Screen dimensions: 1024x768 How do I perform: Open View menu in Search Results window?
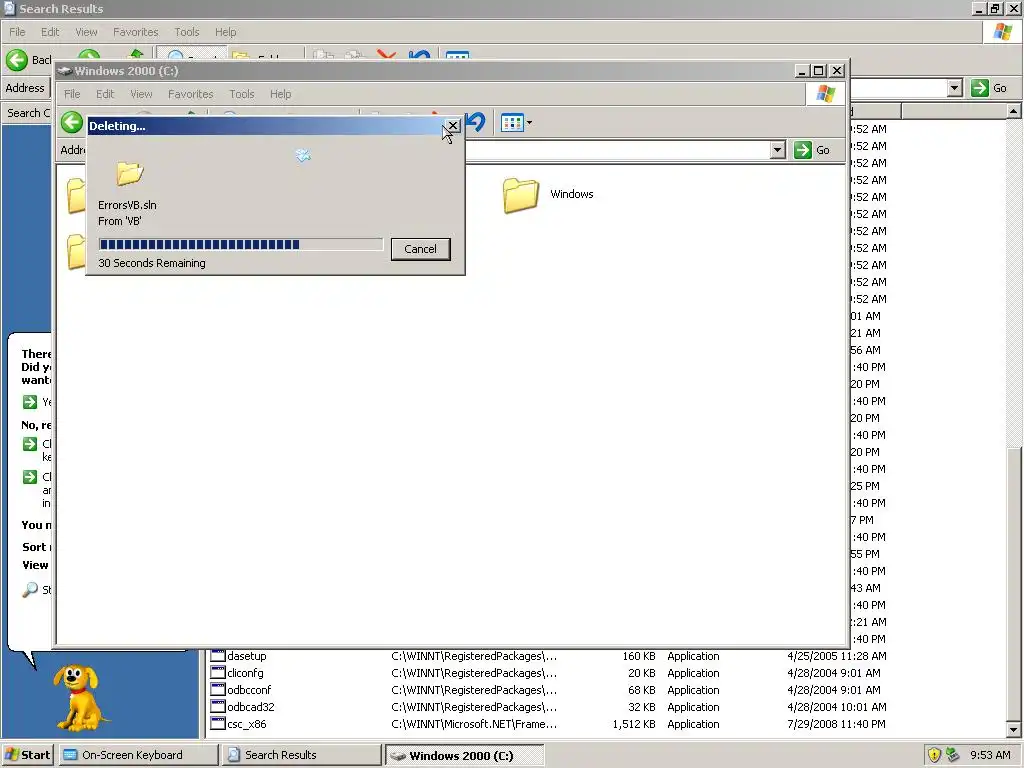(86, 32)
